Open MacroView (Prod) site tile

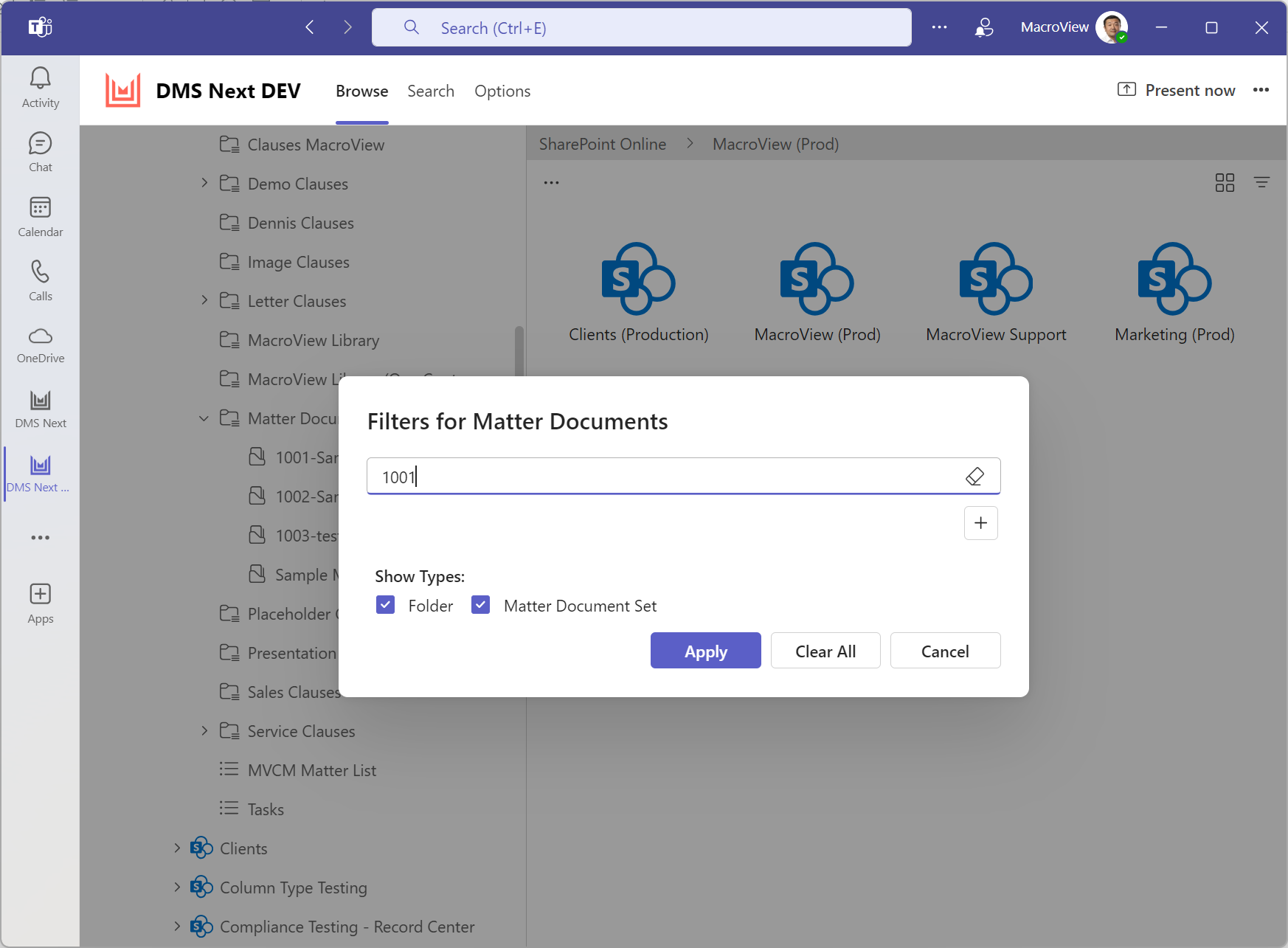coord(817,293)
